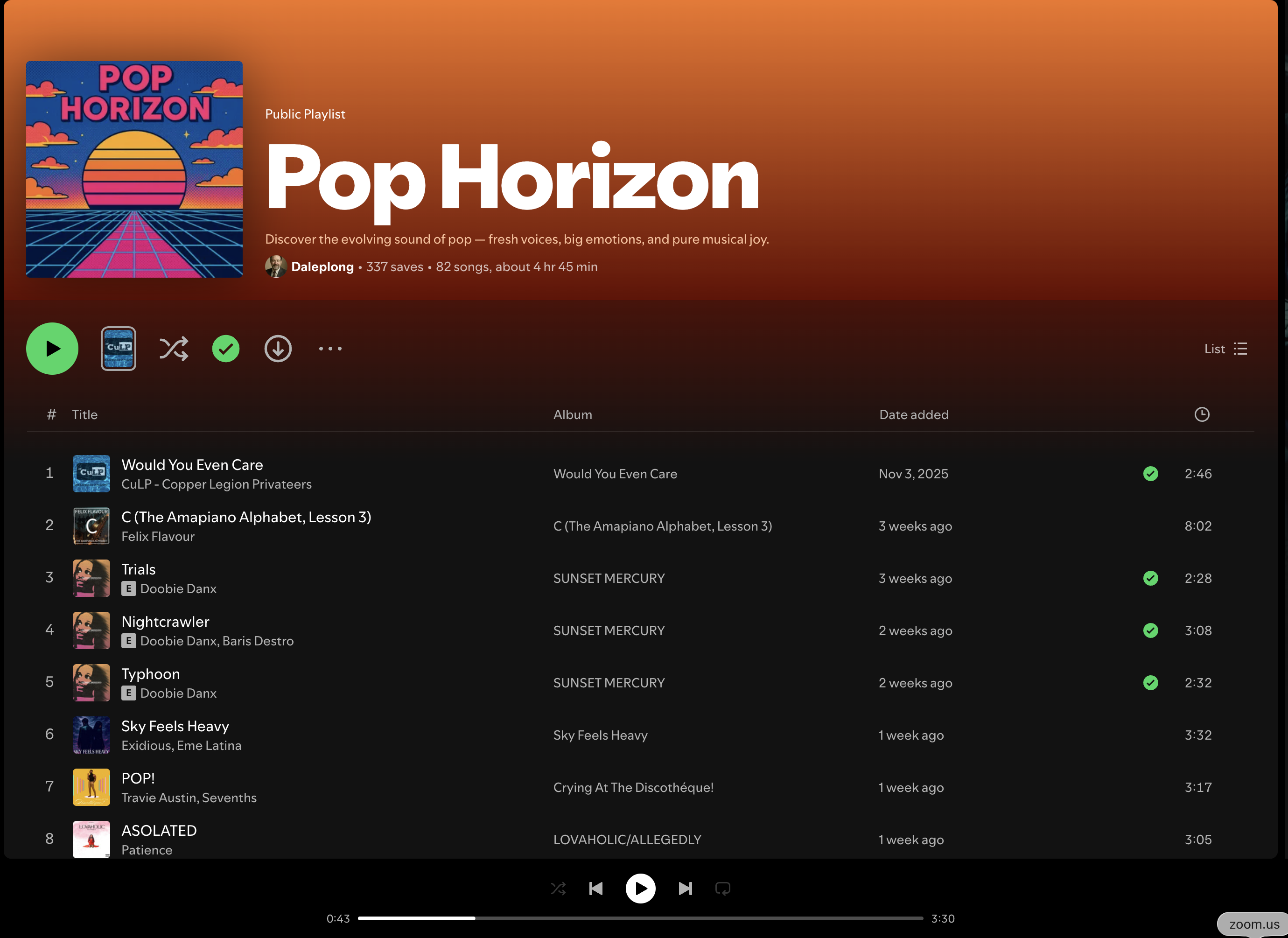Open the List view options dropdown
Image resolution: width=1288 pixels, height=938 pixels.
coord(1225,349)
